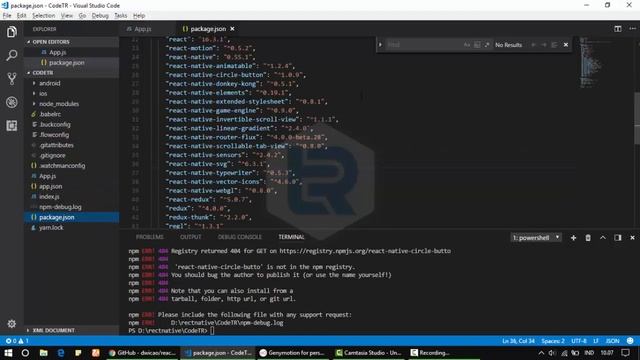Collapse the Open Editors section
Image resolution: width=640 pixels, height=360 pixels.
pos(71,42)
